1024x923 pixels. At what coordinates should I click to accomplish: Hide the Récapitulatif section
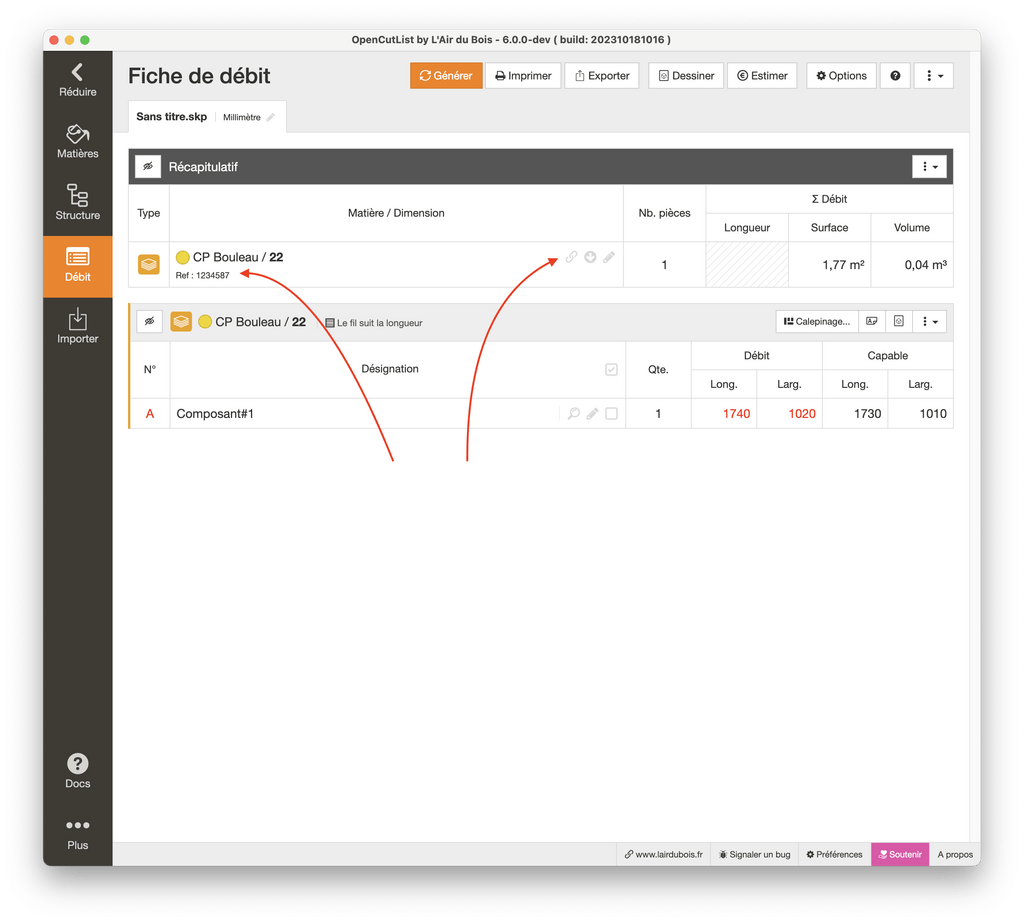(148, 167)
